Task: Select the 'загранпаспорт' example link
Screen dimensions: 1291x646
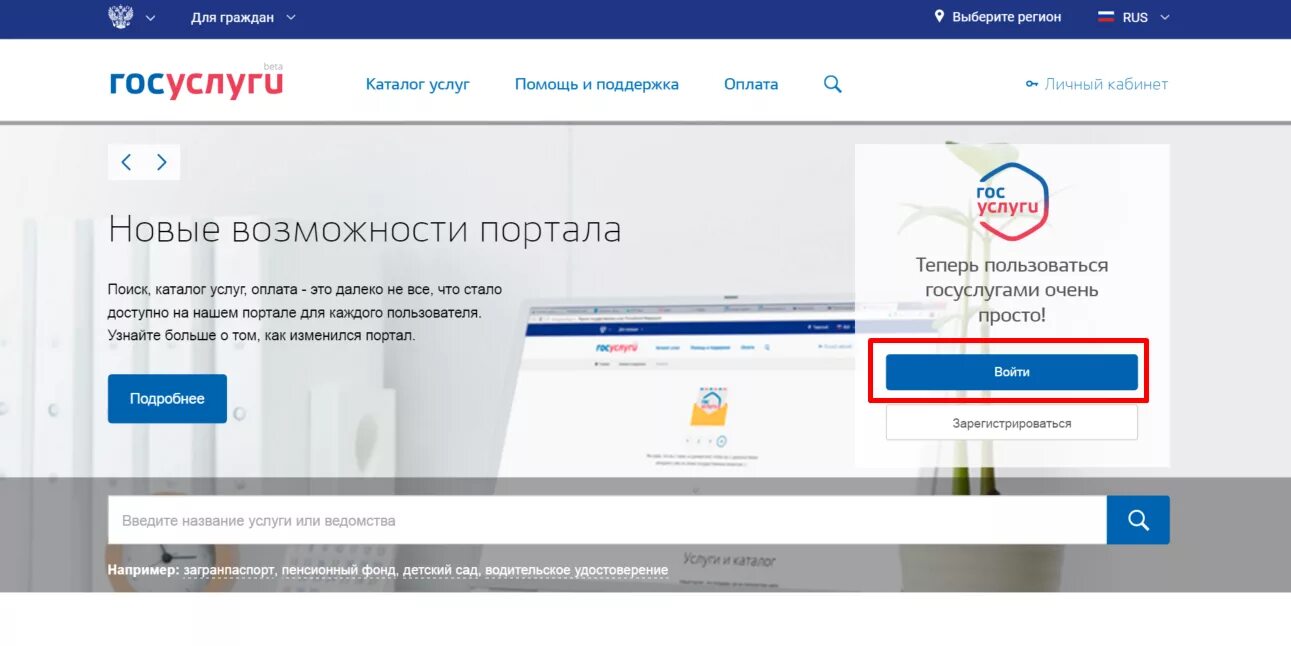Action: [229, 570]
